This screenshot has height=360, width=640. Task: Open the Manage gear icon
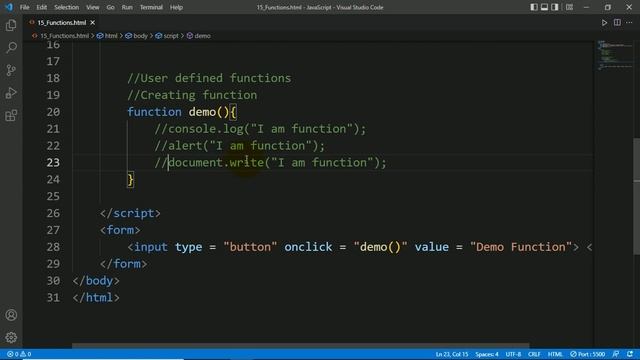point(11,337)
